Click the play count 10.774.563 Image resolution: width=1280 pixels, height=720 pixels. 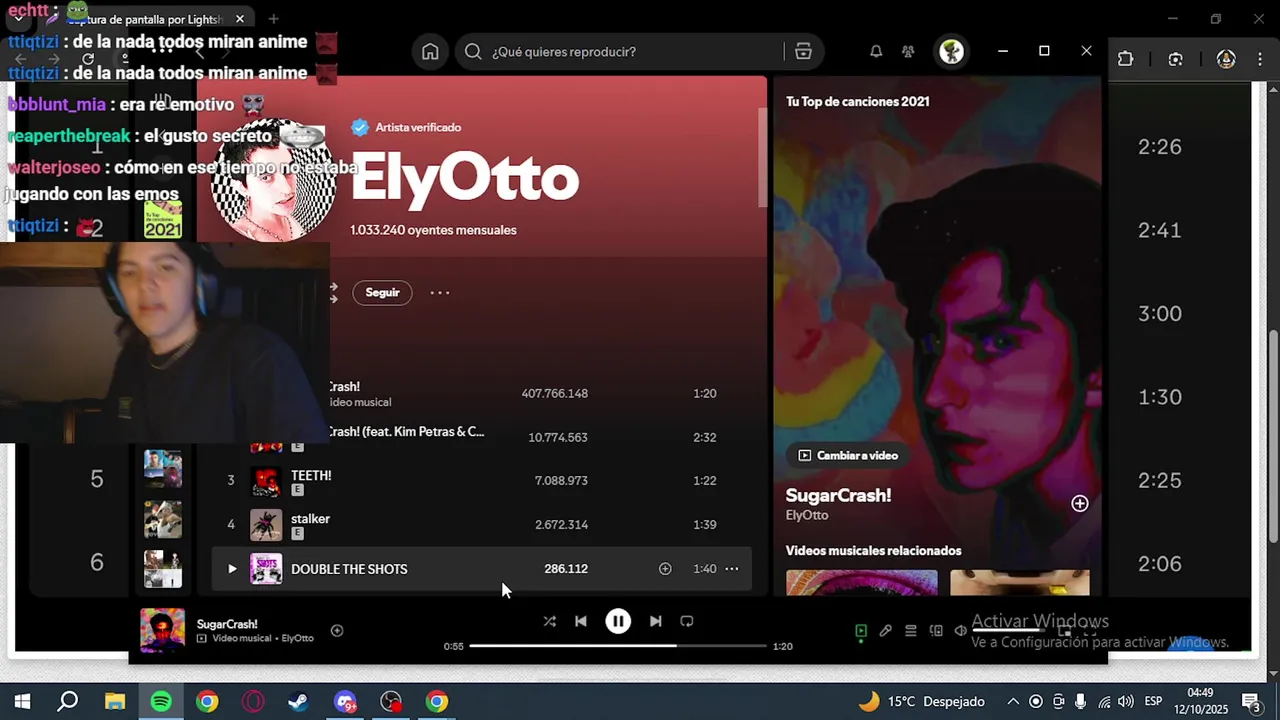click(558, 437)
